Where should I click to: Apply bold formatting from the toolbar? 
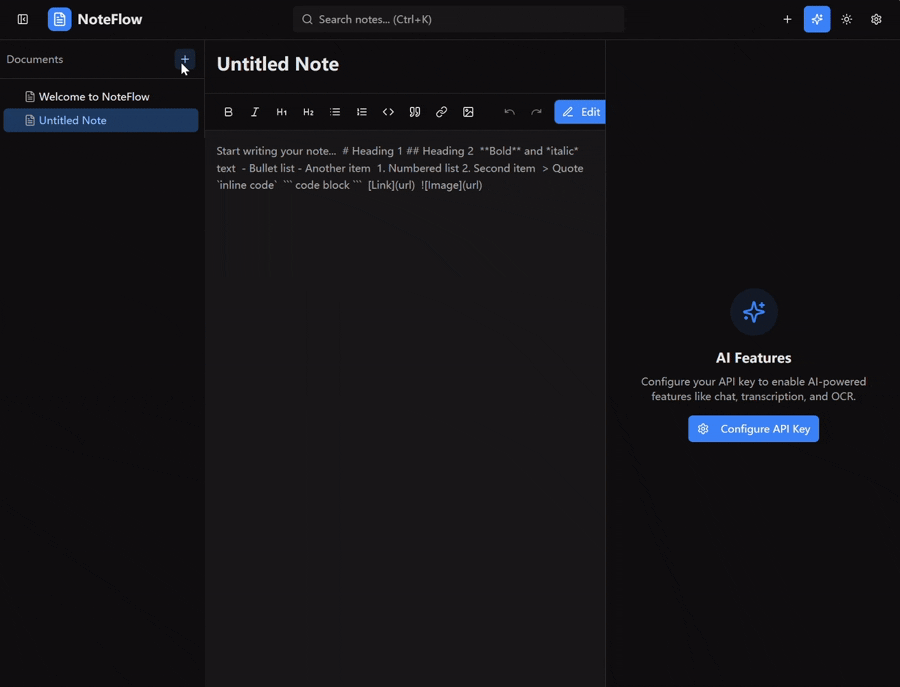pyautogui.click(x=228, y=112)
